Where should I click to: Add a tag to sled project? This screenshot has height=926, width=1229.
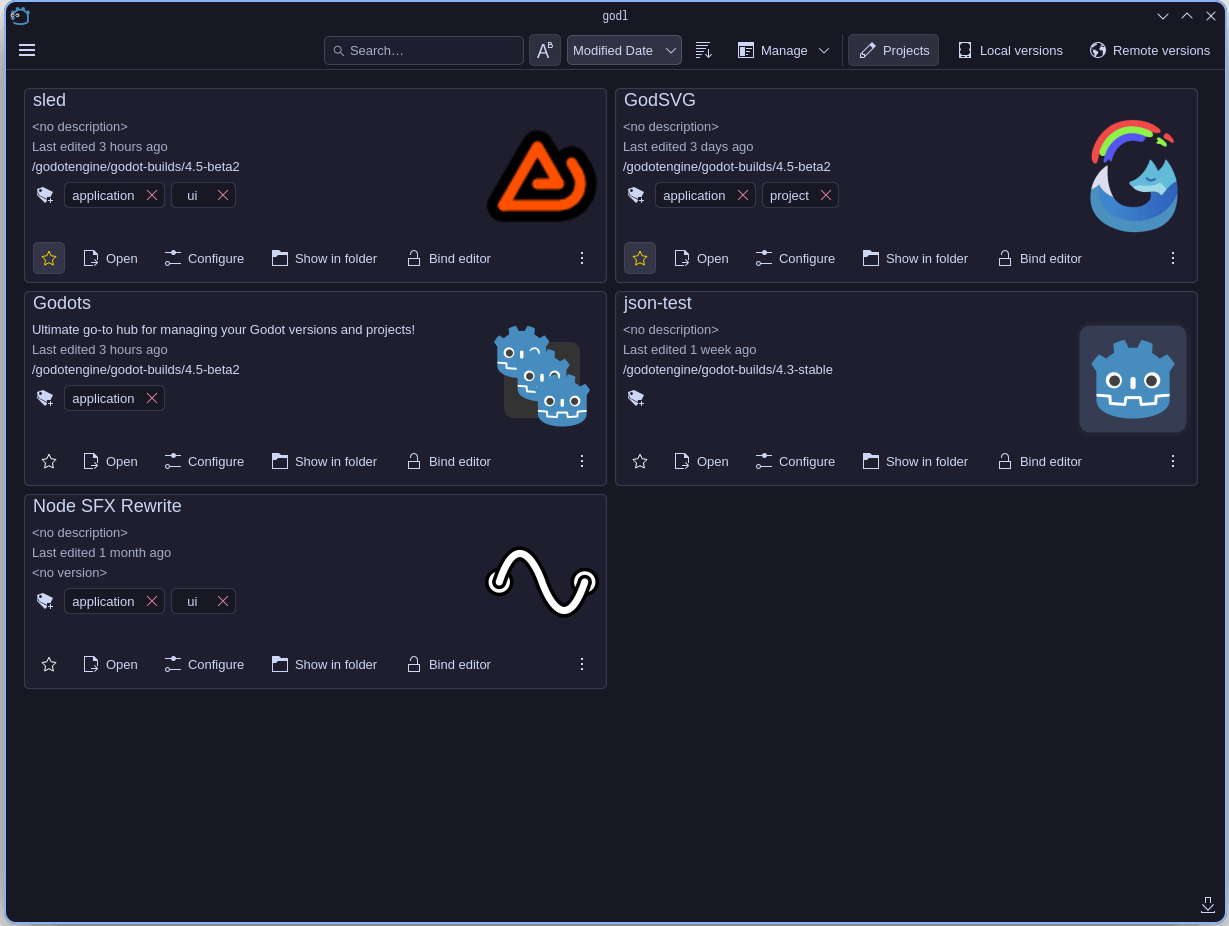(45, 195)
